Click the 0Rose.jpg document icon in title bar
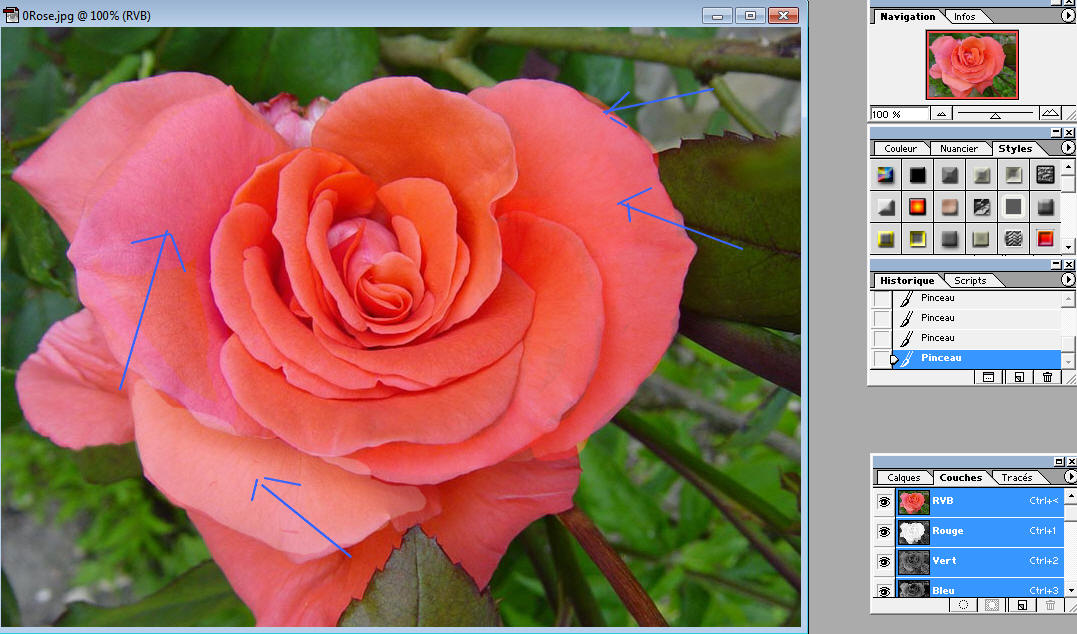Viewport: 1077px width, 634px height. pos(11,14)
